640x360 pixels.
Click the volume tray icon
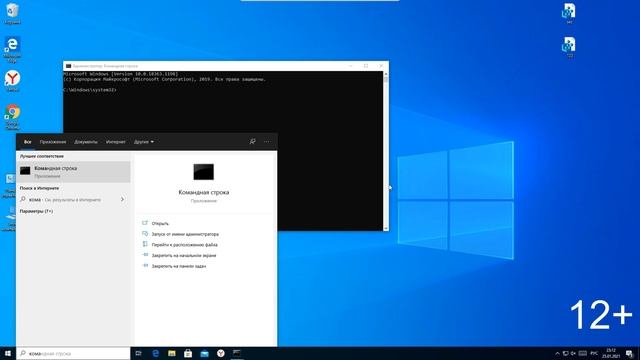coord(573,353)
